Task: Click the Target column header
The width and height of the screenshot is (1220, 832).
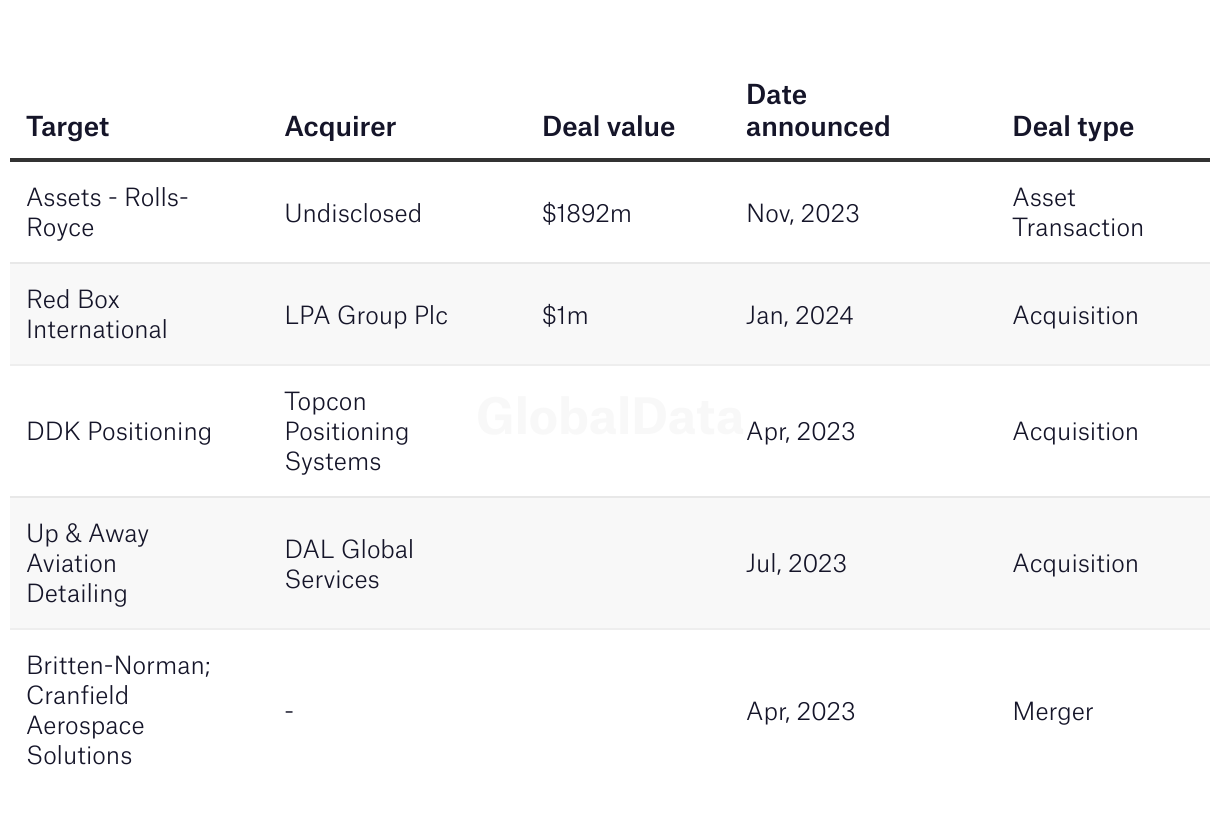Action: (68, 127)
